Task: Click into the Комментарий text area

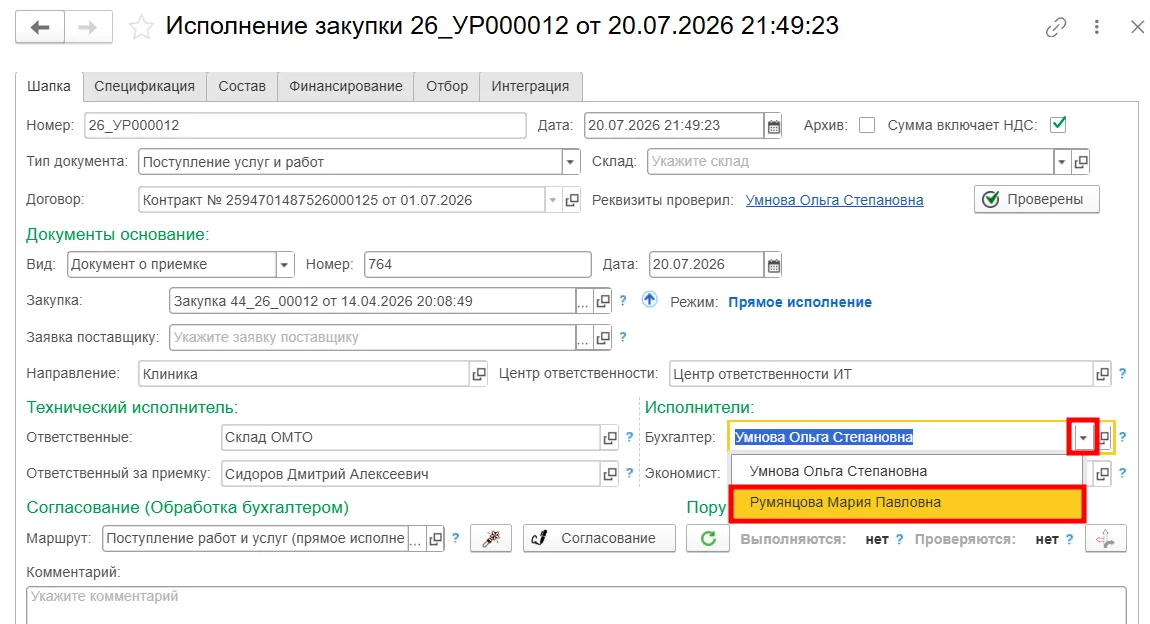Action: pos(576,605)
